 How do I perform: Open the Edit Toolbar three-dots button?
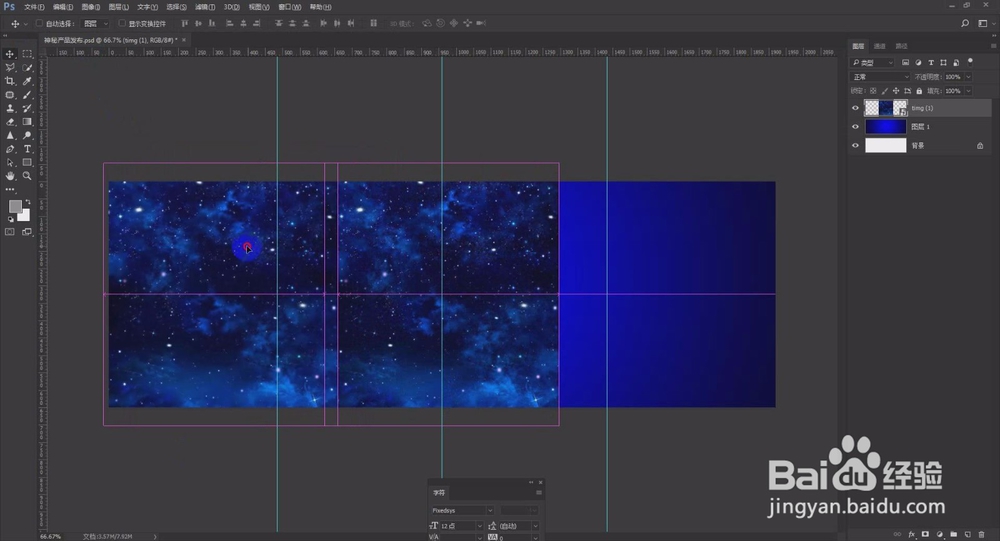coord(10,189)
